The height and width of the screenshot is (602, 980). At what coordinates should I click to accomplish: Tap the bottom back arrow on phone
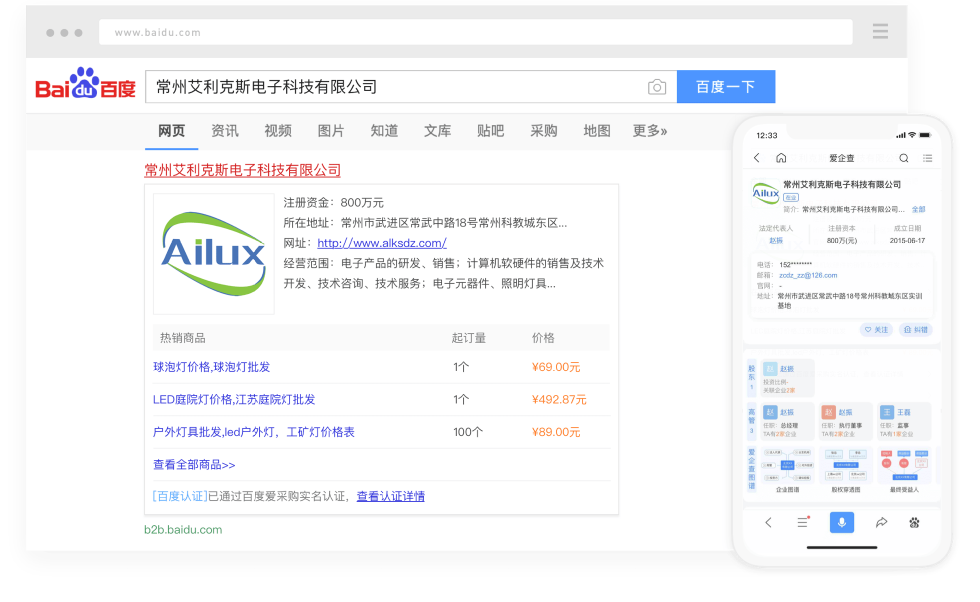pos(769,523)
